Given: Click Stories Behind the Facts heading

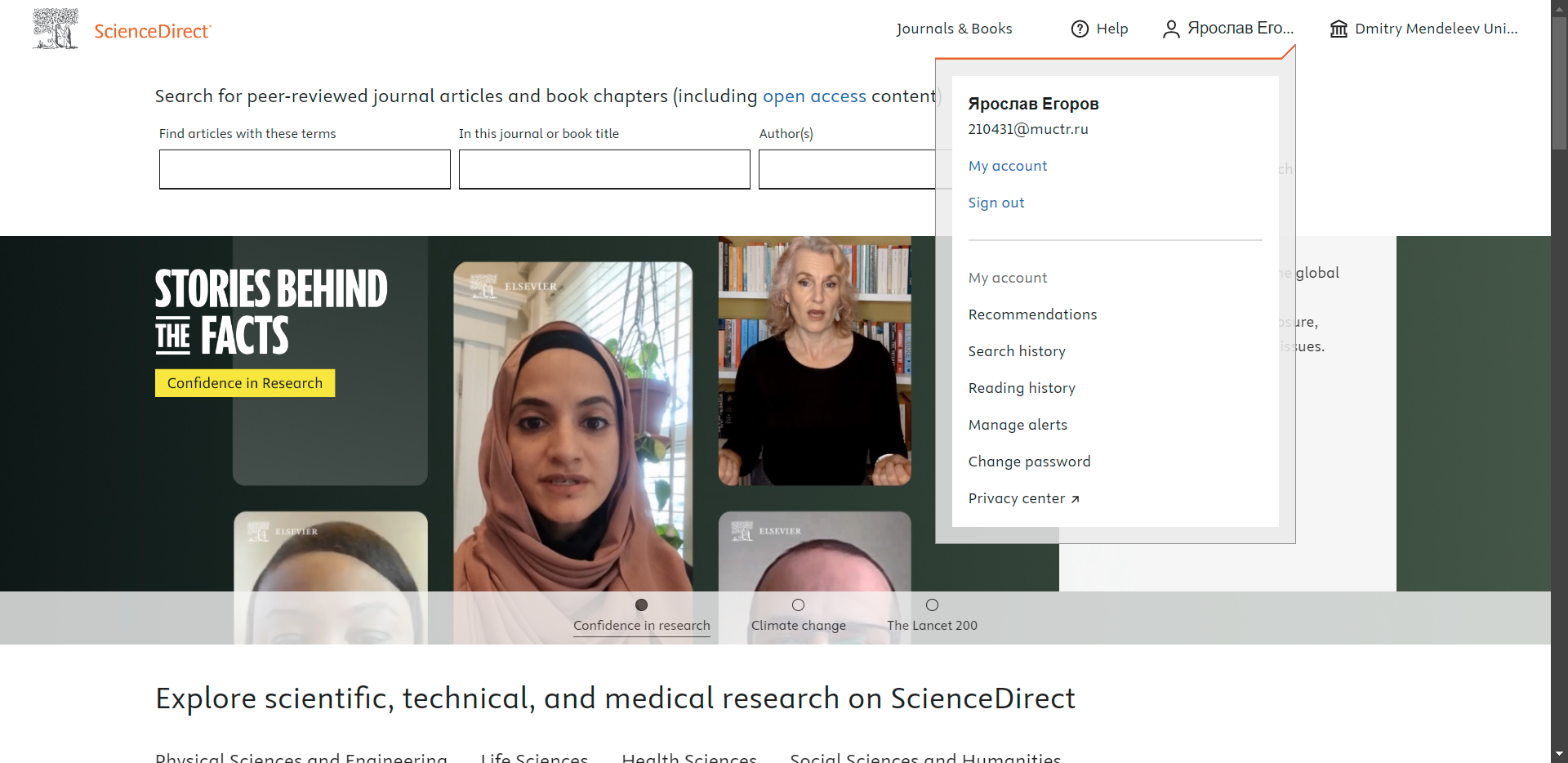Looking at the screenshot, I should pyautogui.click(x=271, y=311).
